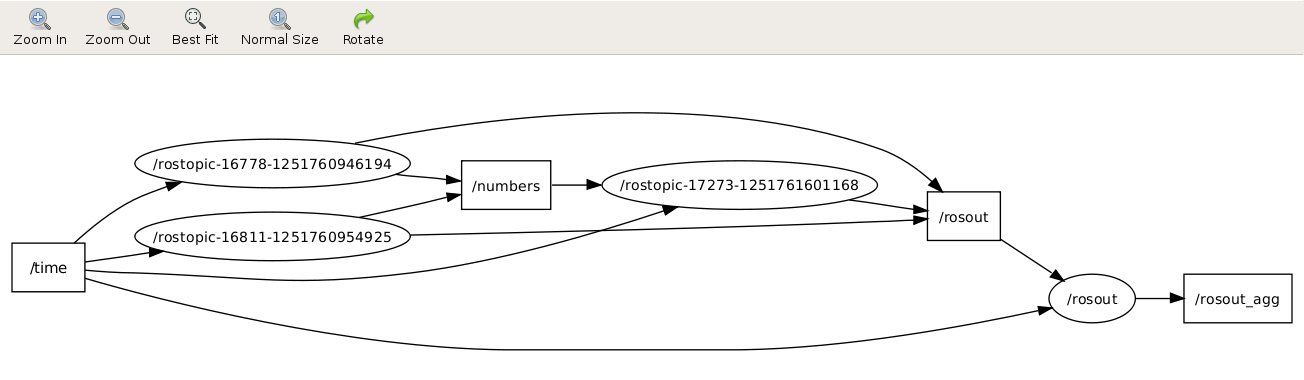
Task: Click arrowhead from /rostopic-17273 into /rosout box
Action: (920, 210)
